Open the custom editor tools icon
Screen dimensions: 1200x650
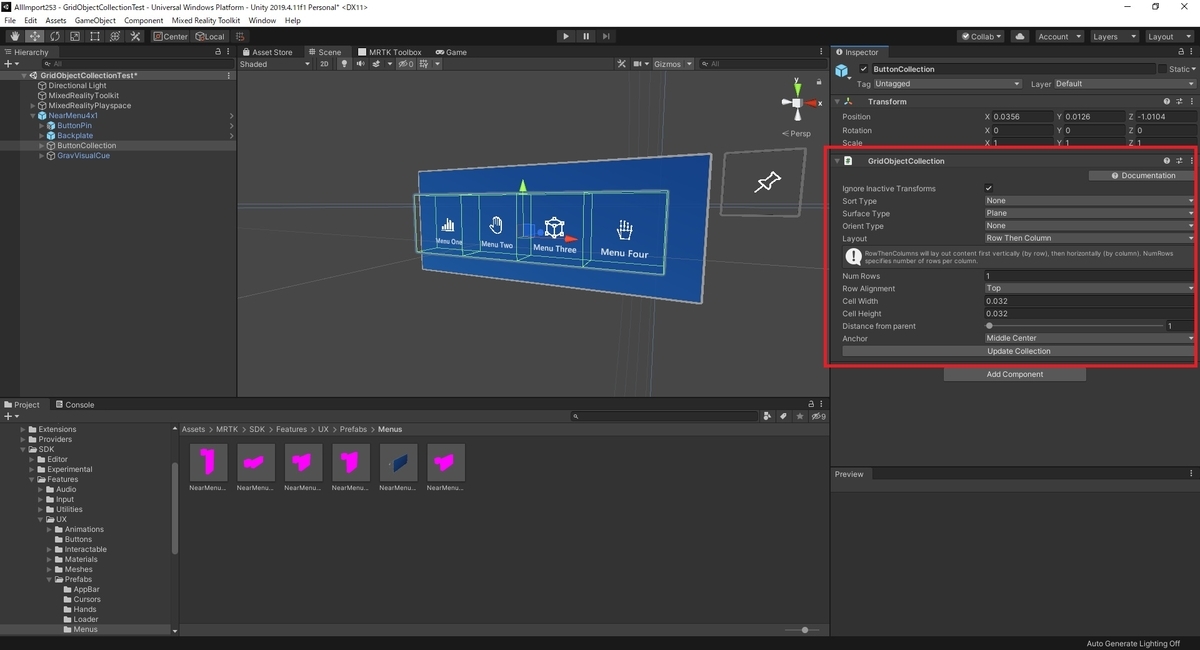click(x=134, y=36)
